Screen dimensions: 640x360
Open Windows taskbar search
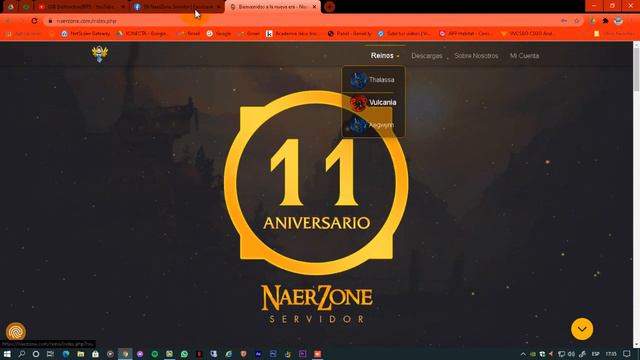tap(22, 354)
